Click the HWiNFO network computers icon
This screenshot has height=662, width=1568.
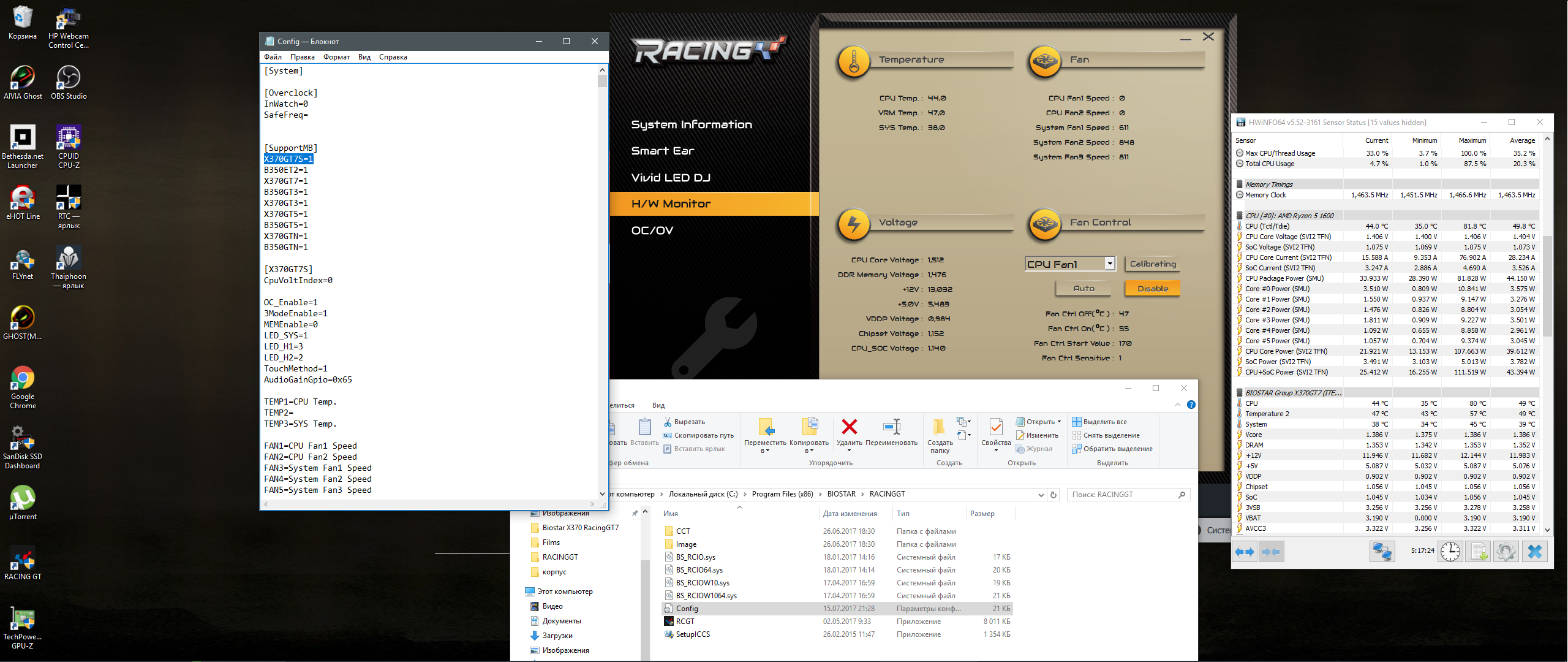[x=1382, y=552]
